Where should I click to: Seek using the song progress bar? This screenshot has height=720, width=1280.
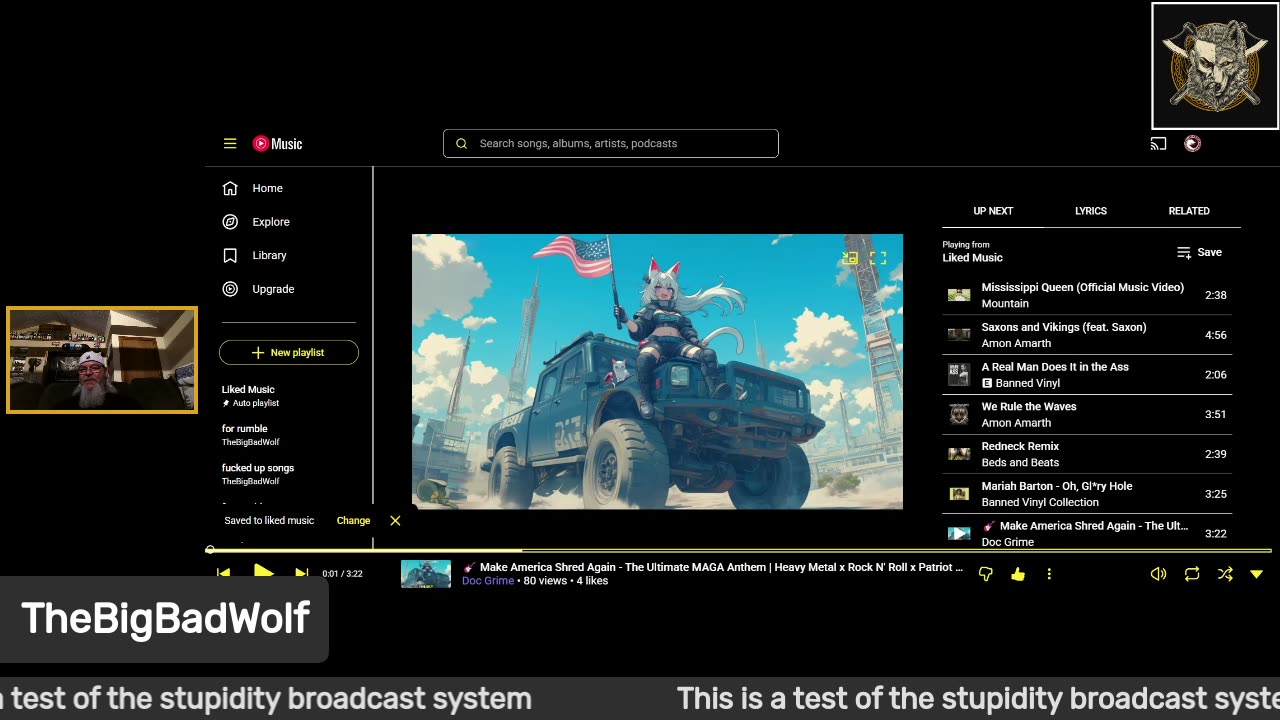pyautogui.click(x=740, y=550)
